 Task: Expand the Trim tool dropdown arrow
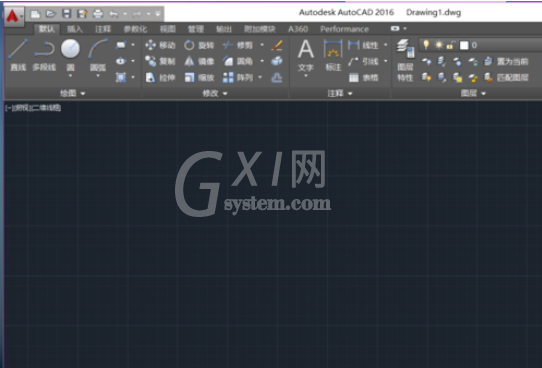[262, 45]
